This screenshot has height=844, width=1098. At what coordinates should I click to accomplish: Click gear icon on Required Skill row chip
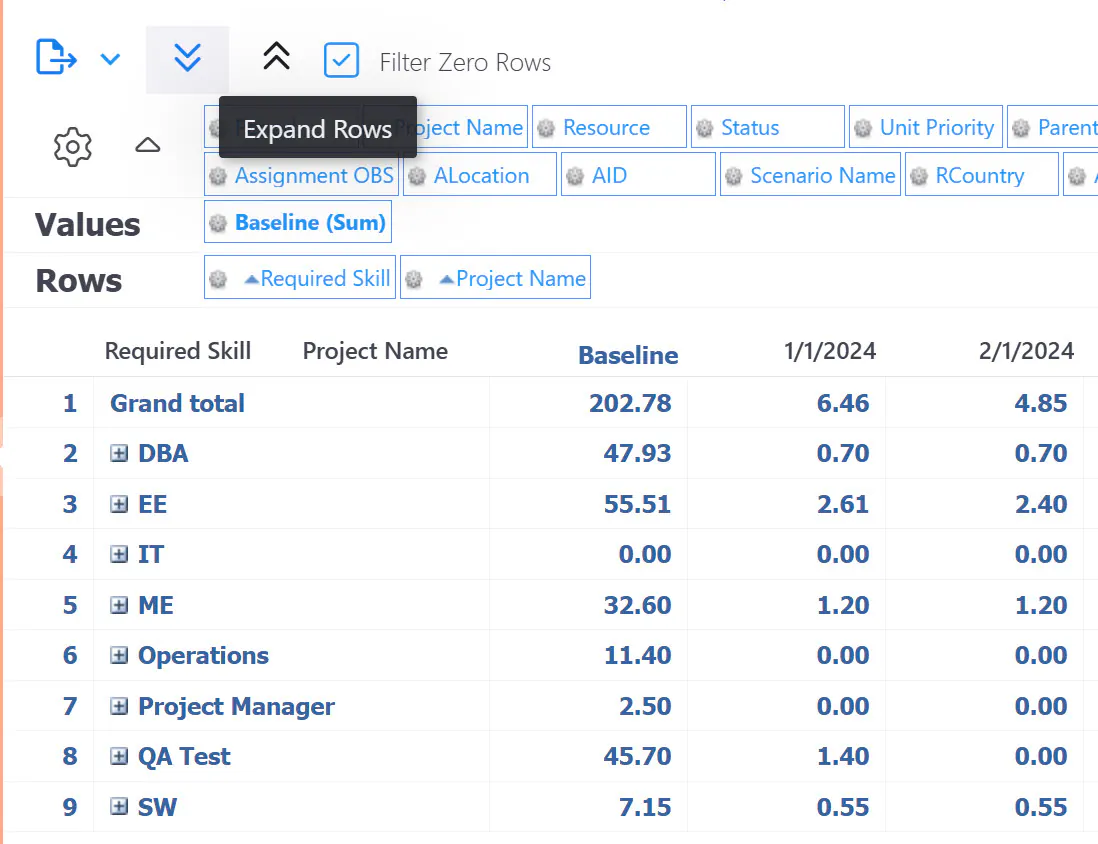[x=218, y=279]
